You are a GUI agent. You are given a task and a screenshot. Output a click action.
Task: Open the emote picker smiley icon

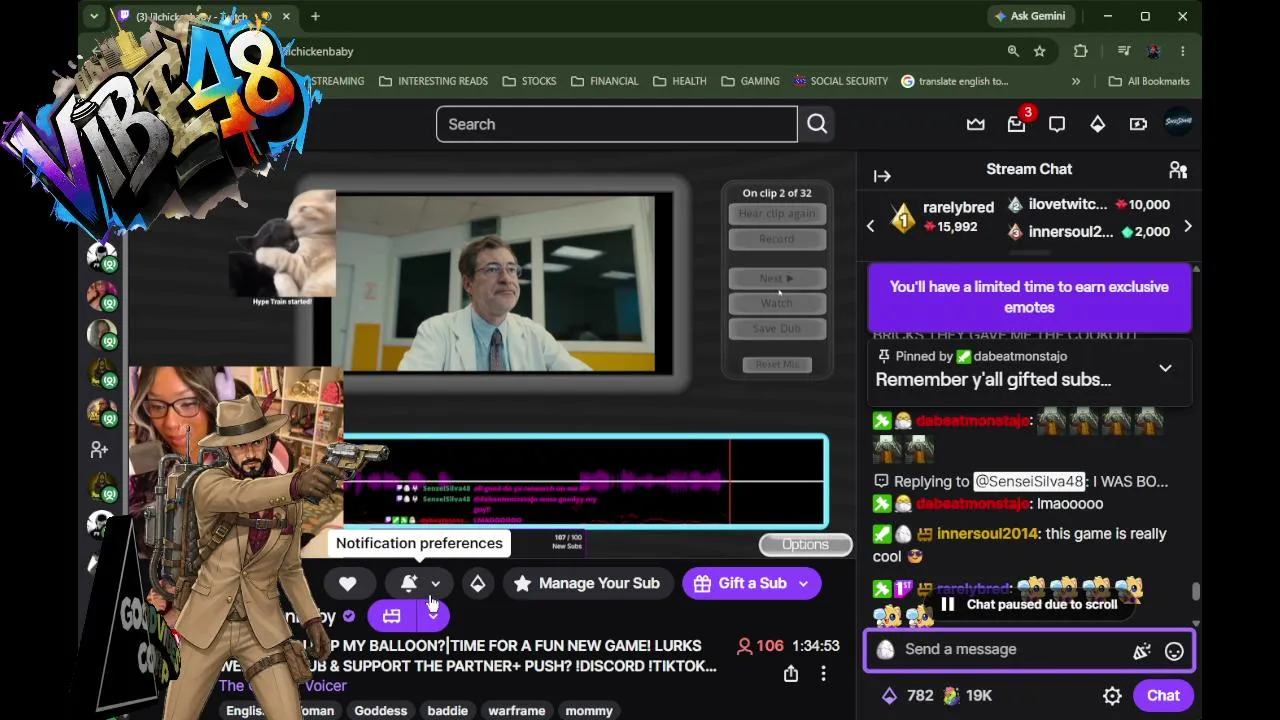point(1174,651)
